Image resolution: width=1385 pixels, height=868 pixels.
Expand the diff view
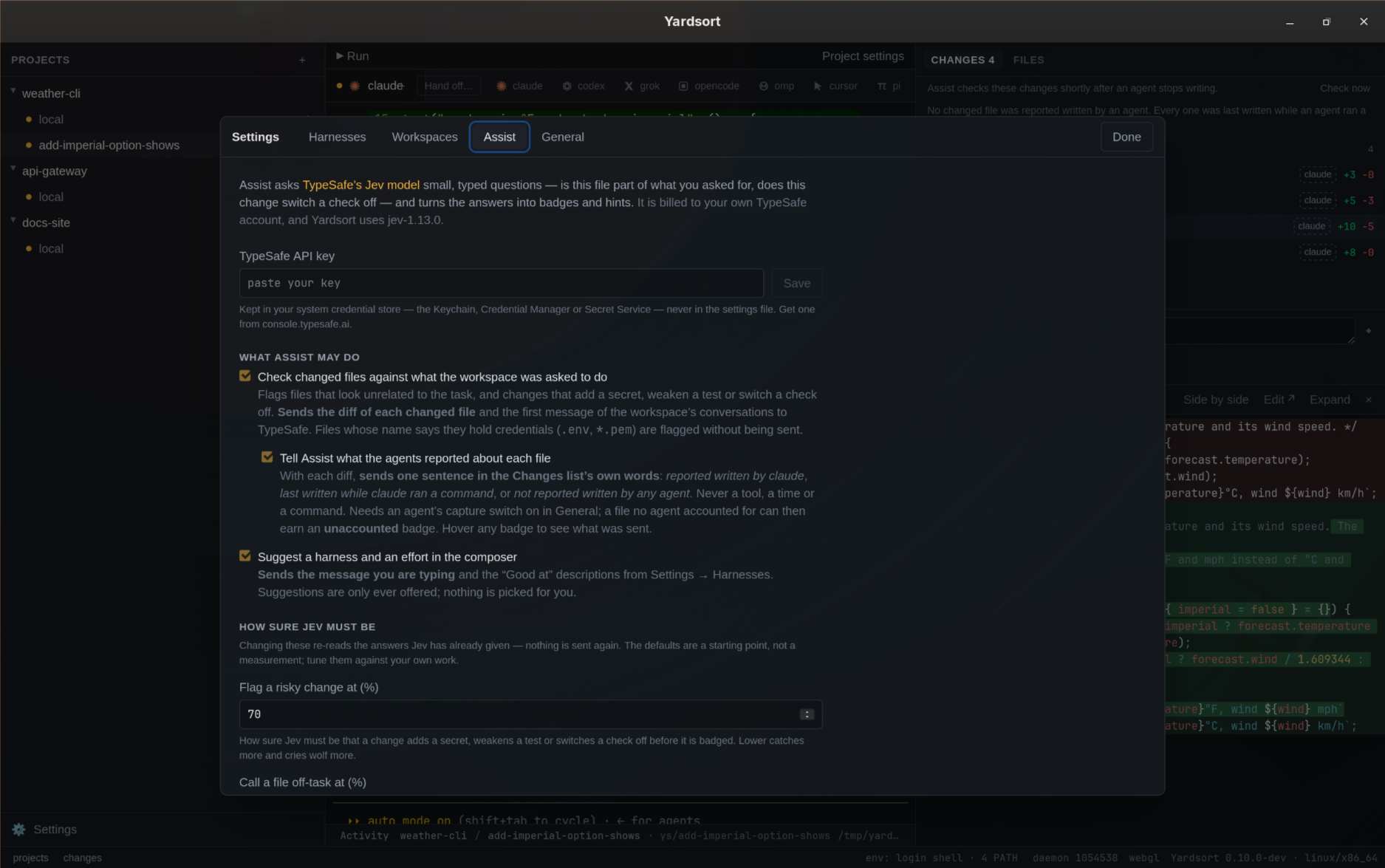point(1330,400)
